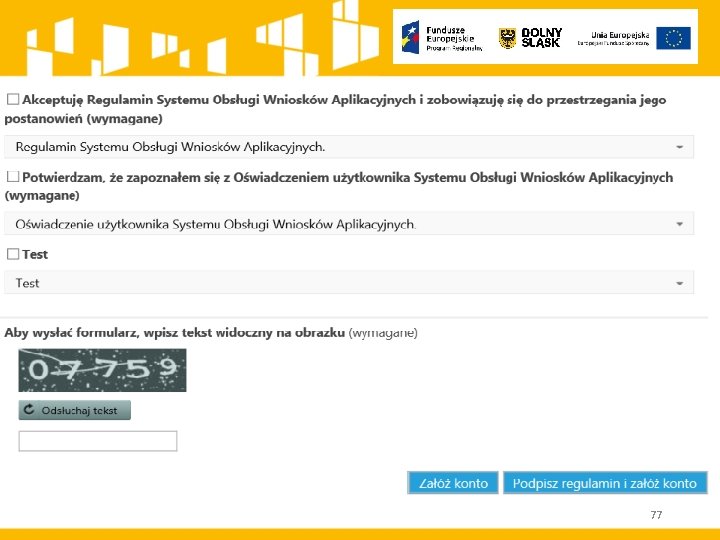720x540 pixels.
Task: Click the refresh icon on Odsłuchaj tekst button
Action: point(29,410)
